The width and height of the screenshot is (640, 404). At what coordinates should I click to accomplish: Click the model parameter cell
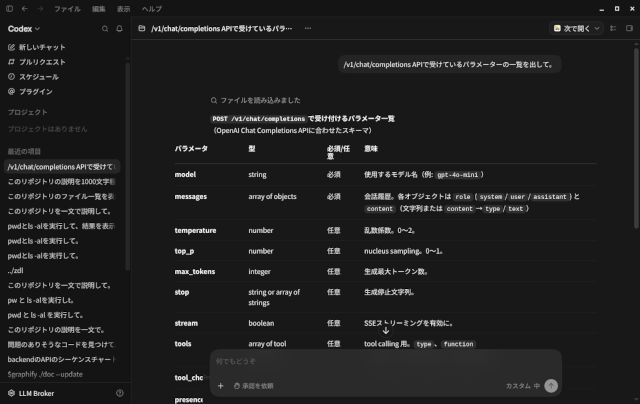pyautogui.click(x=185, y=175)
